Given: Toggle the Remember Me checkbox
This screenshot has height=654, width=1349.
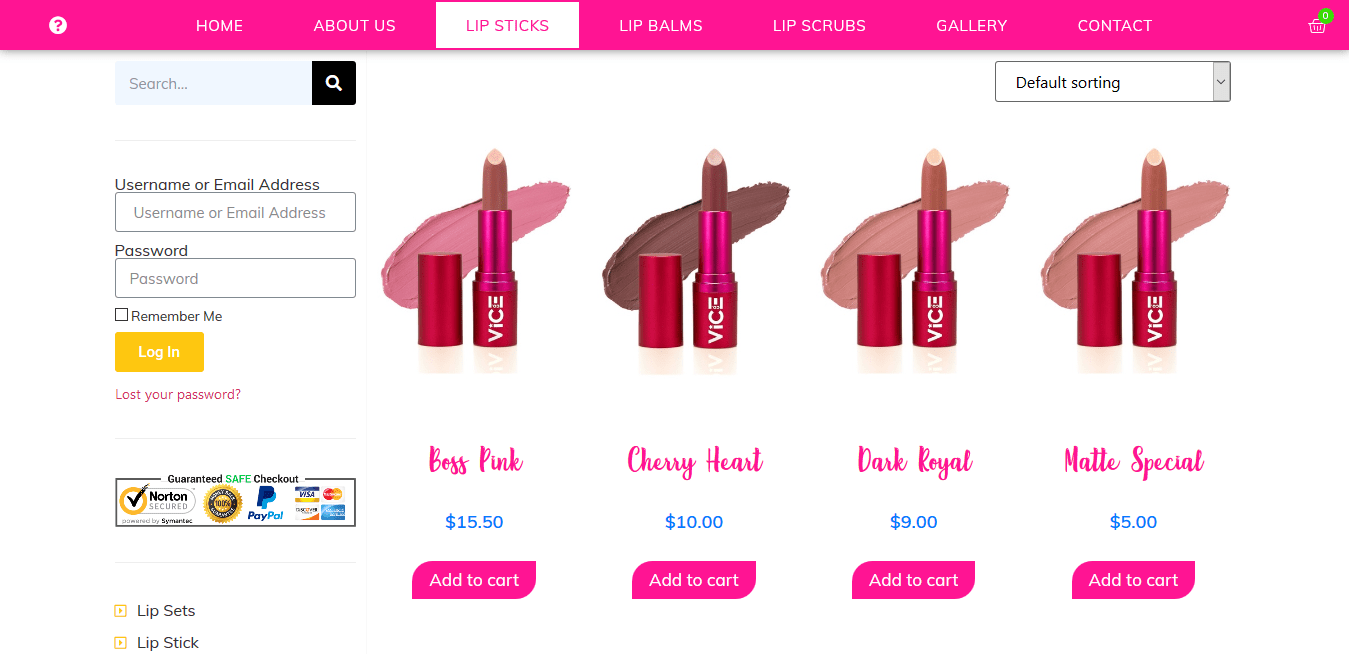Looking at the screenshot, I should 121,315.
